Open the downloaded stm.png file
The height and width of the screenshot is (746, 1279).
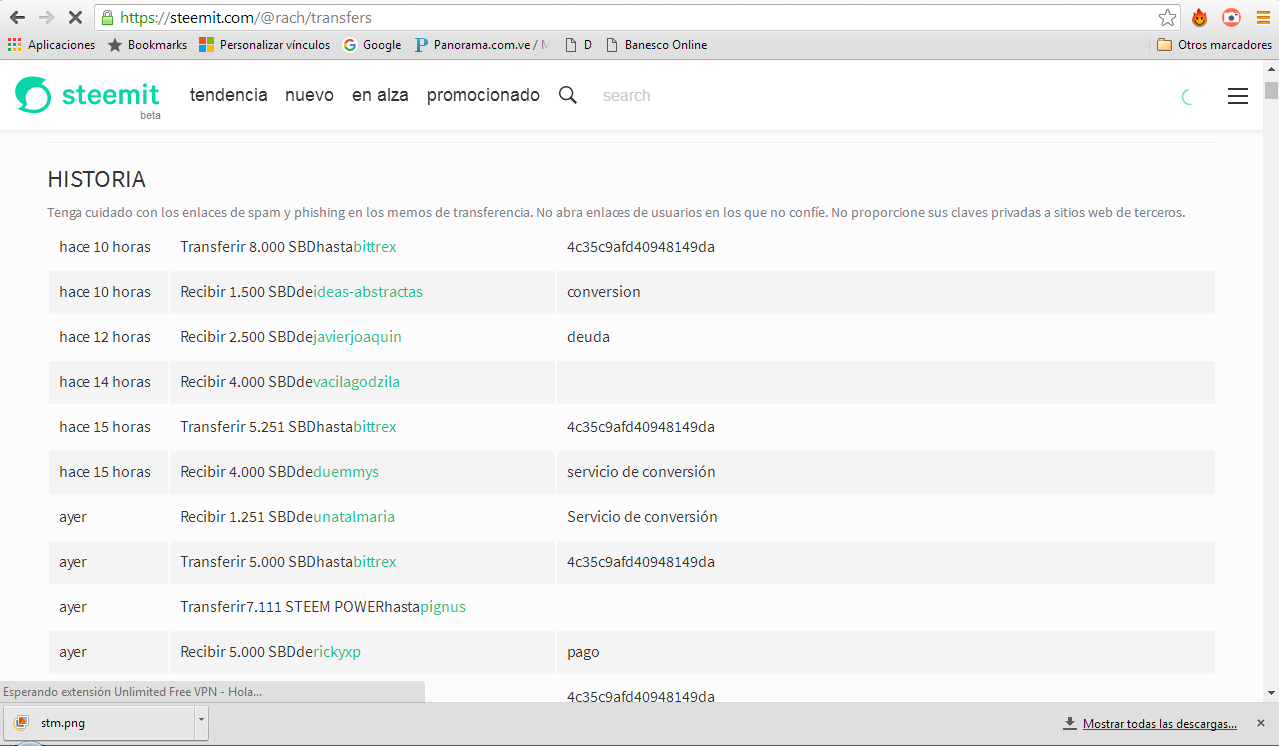point(98,722)
